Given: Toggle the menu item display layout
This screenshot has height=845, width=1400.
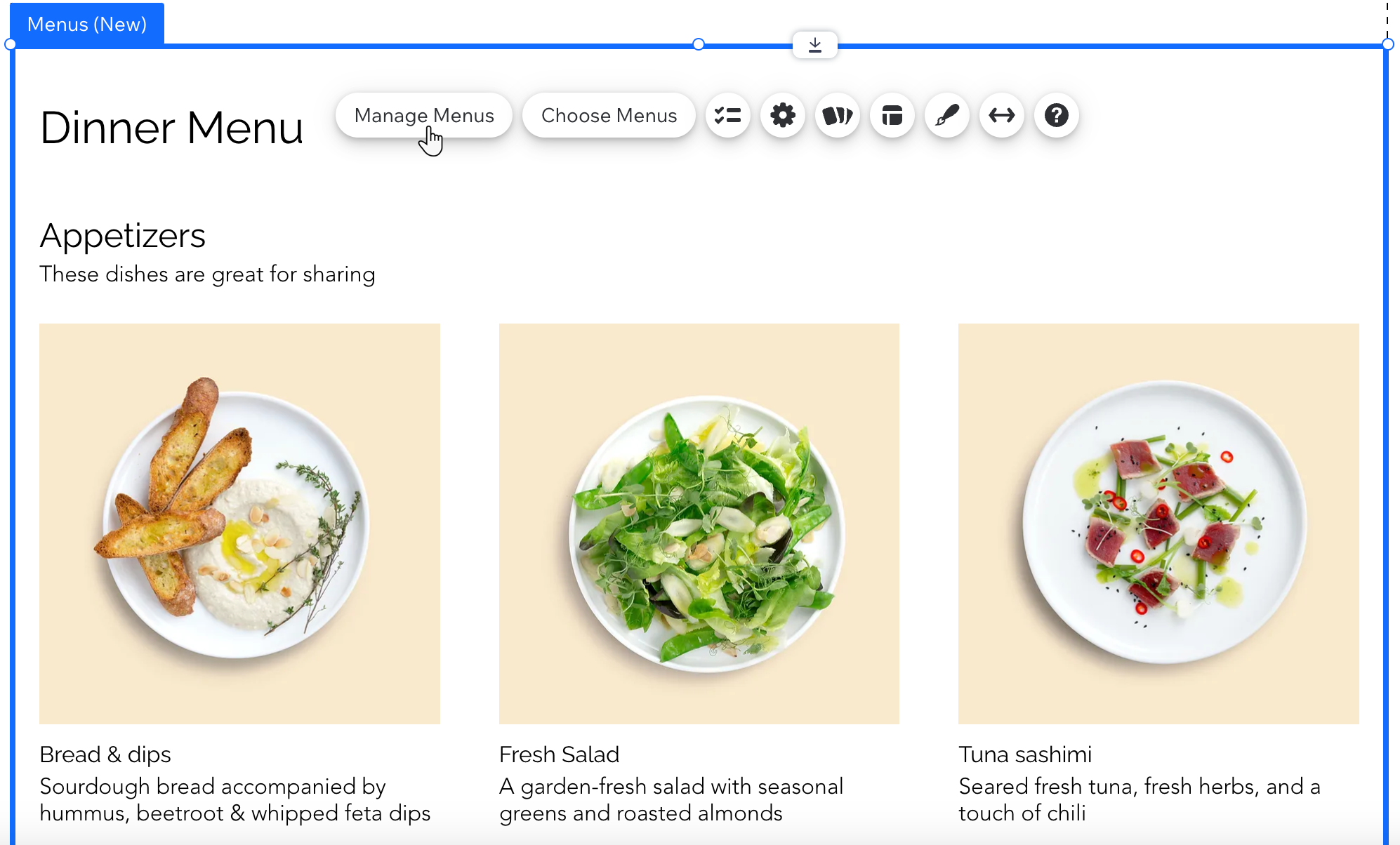Looking at the screenshot, I should coord(893,116).
